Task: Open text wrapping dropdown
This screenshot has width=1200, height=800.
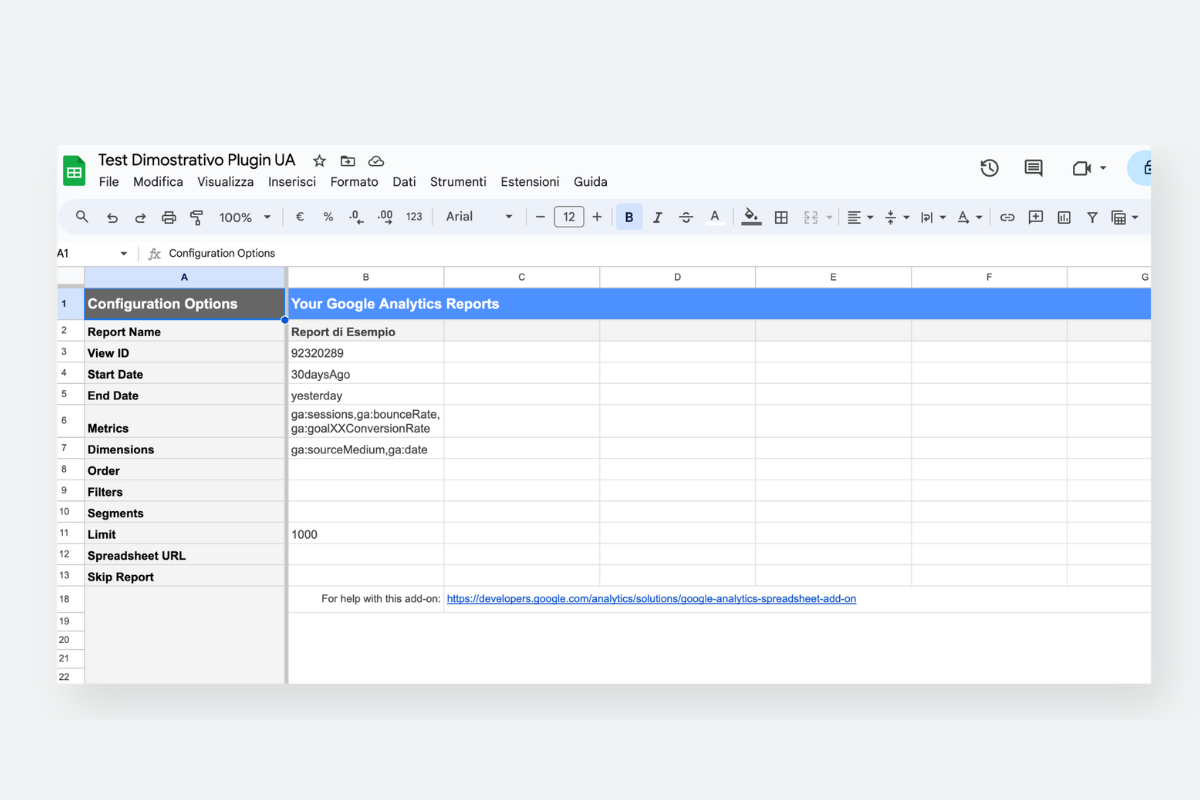Action: click(x=933, y=217)
